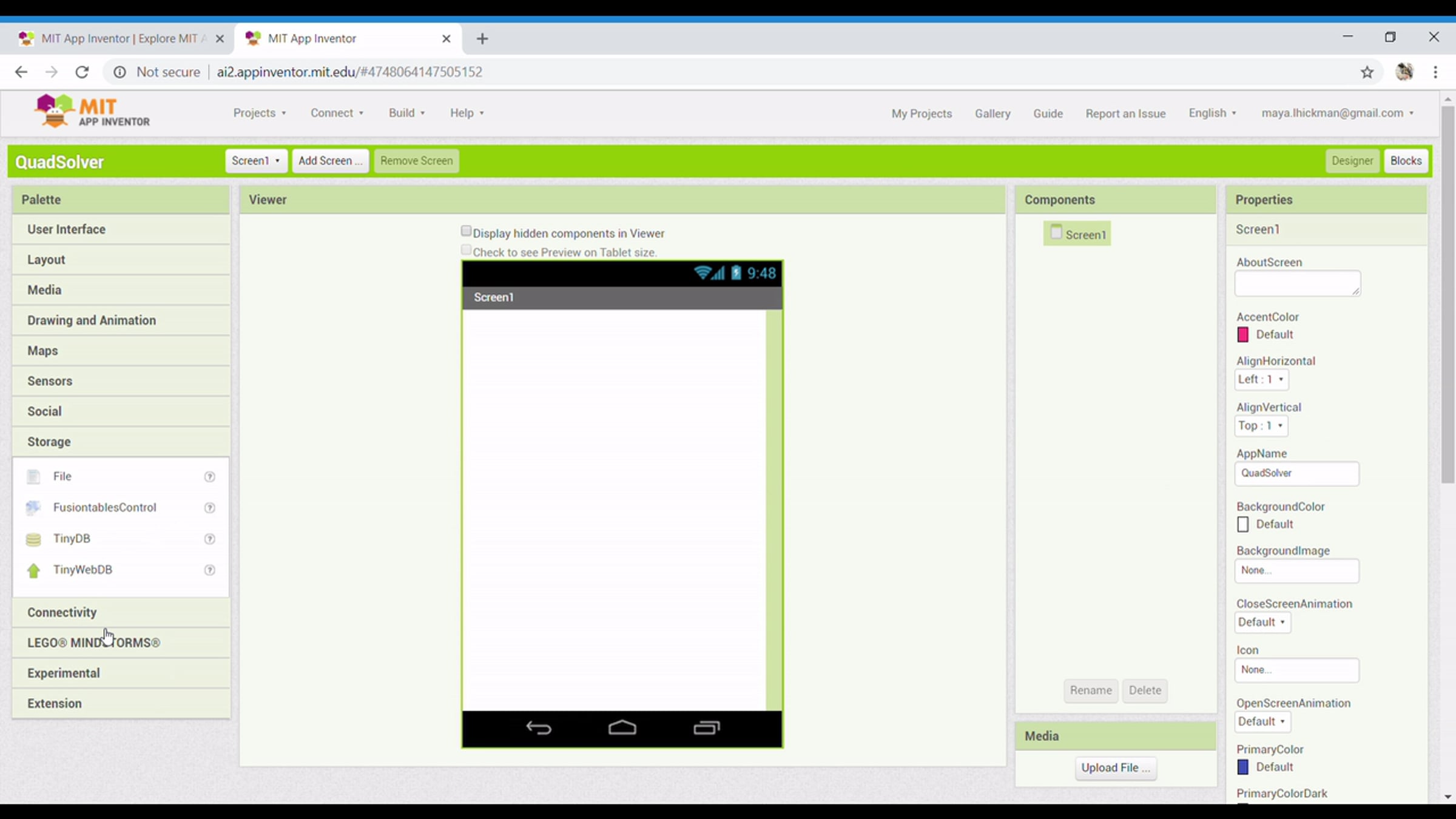This screenshot has height=819, width=1456.
Task: Open a new browser tab
Action: tap(482, 39)
